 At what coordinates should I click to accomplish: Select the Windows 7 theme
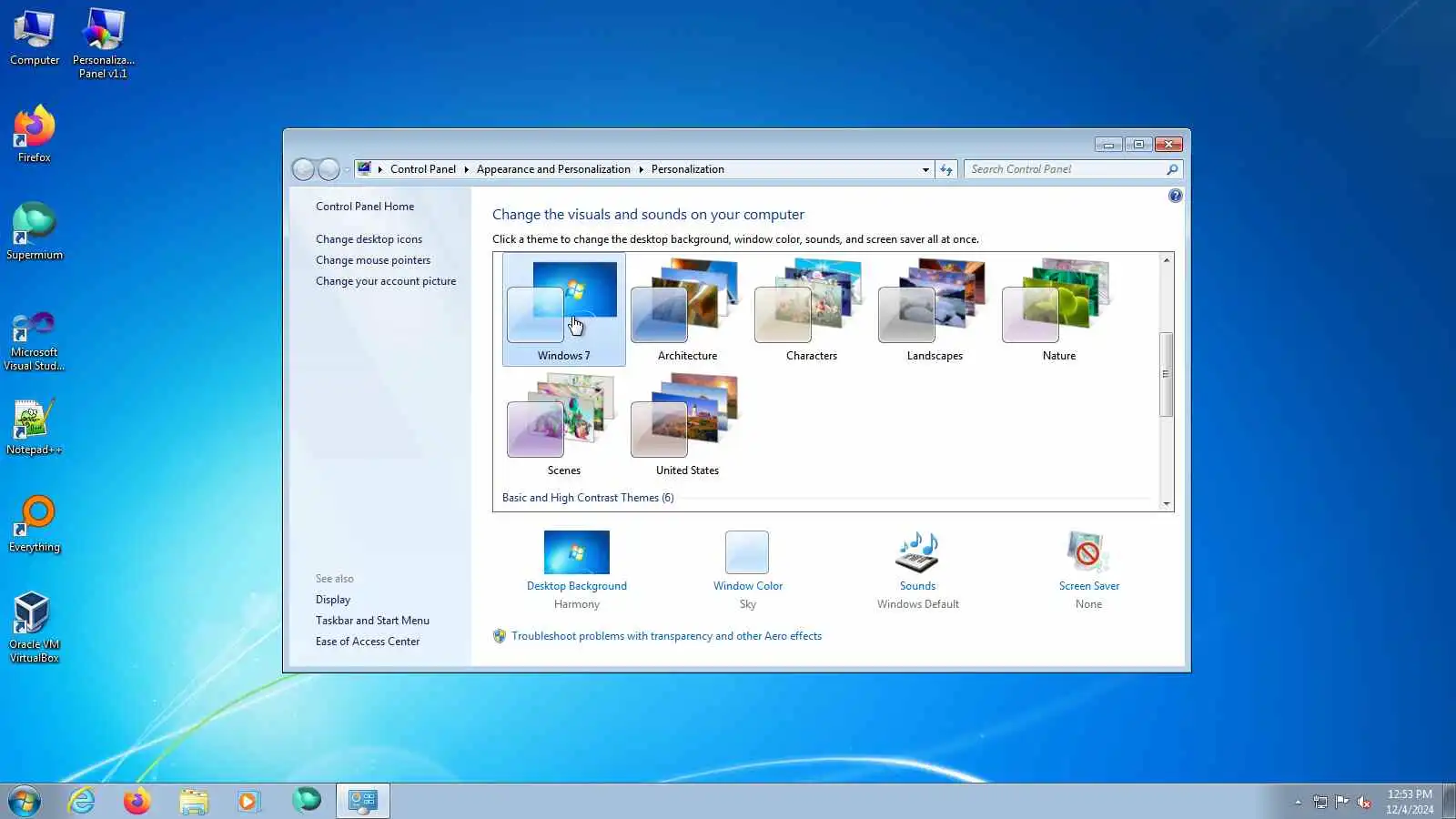pyautogui.click(x=563, y=310)
